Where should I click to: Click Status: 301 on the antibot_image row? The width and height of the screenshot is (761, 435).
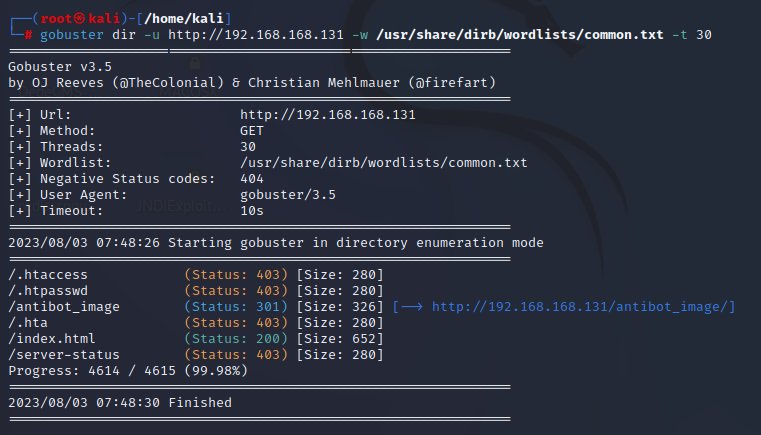236,307
